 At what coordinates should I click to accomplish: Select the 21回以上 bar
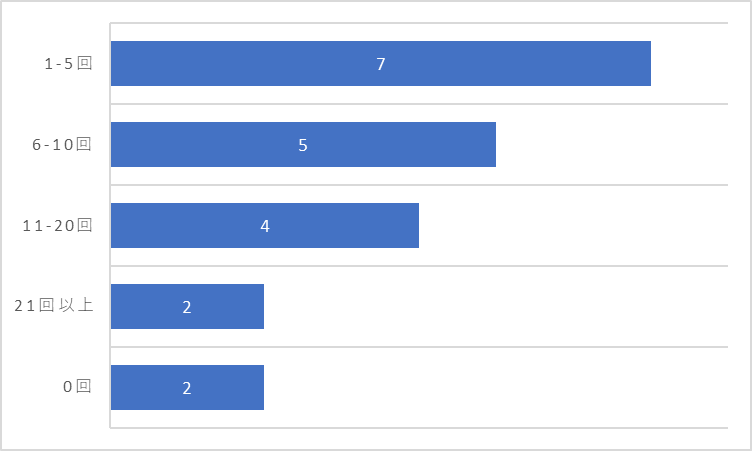tap(187, 307)
